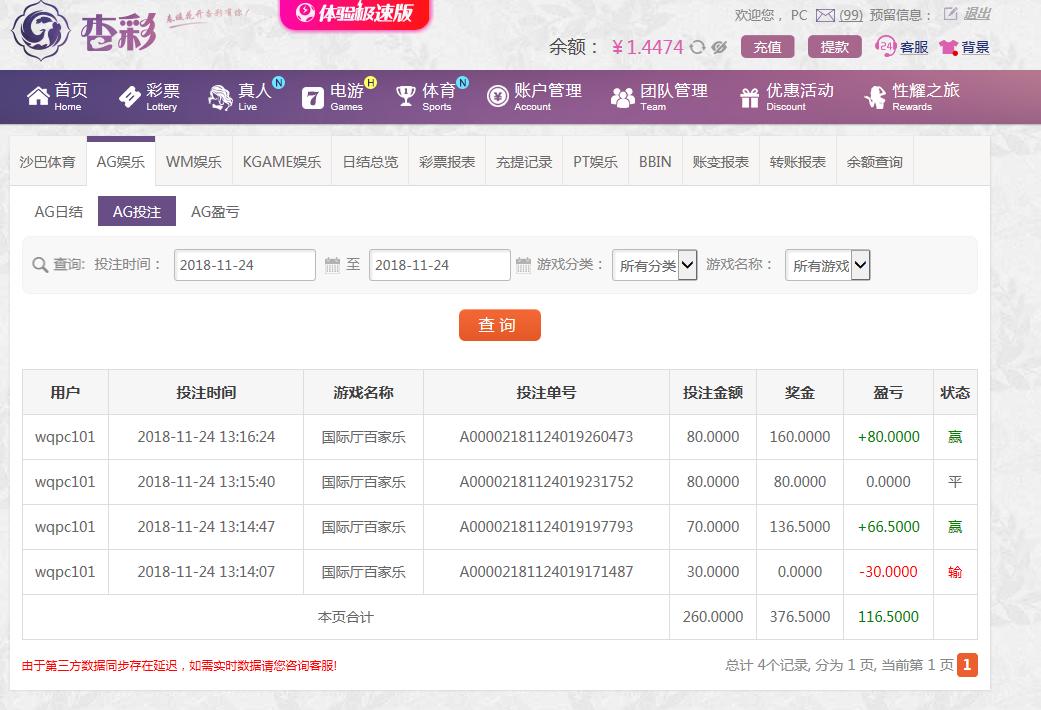The image size is (1041, 710).
Task: Click the 背景 link
Action: coord(975,47)
